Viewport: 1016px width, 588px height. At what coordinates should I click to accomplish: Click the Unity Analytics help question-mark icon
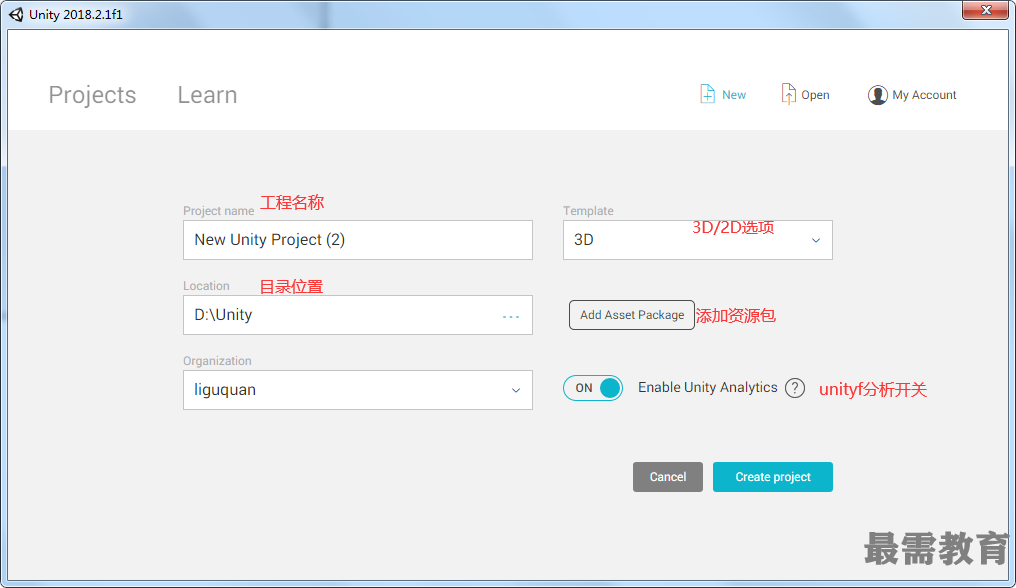click(794, 388)
